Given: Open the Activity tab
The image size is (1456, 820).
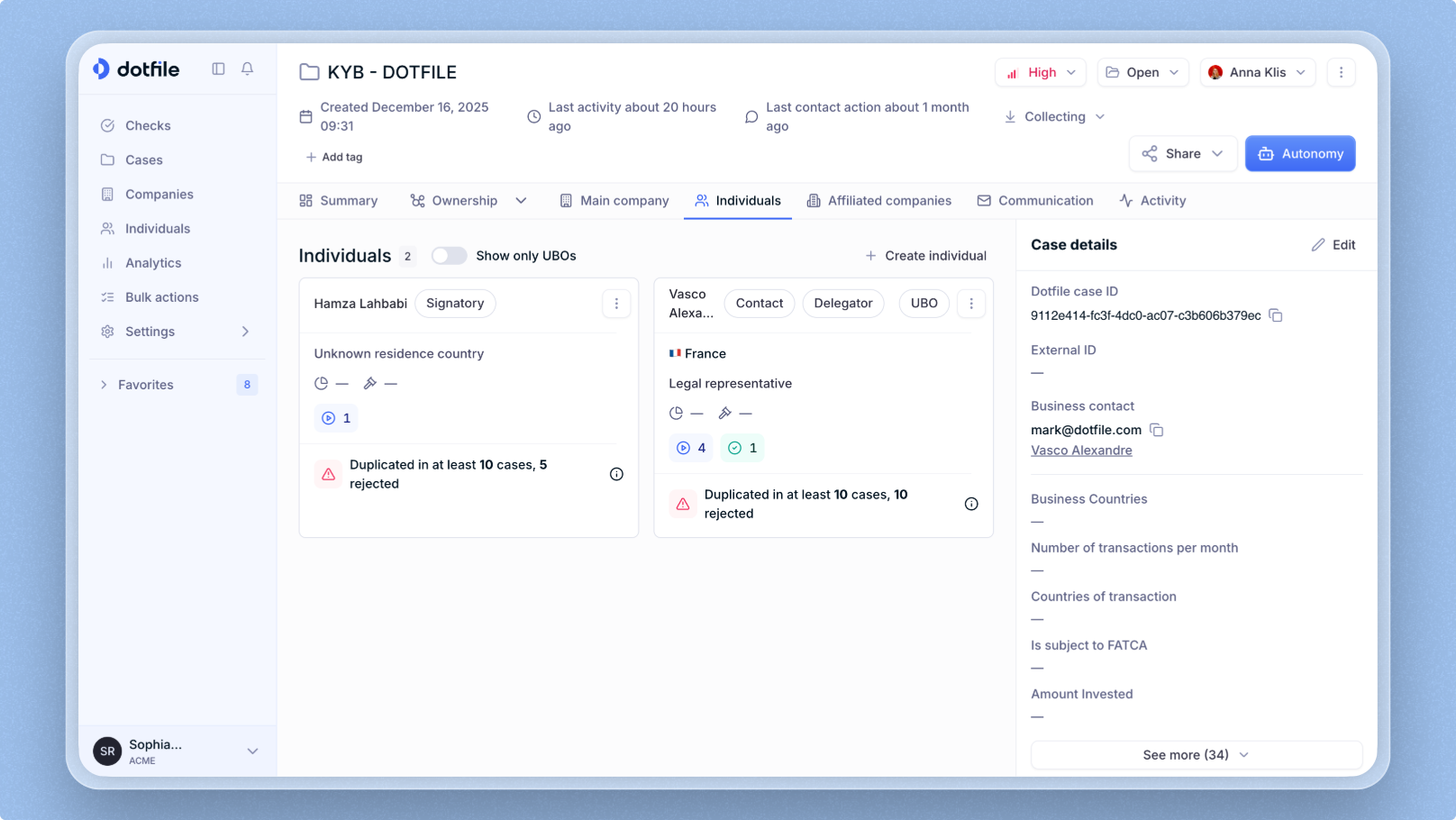Looking at the screenshot, I should (1152, 201).
